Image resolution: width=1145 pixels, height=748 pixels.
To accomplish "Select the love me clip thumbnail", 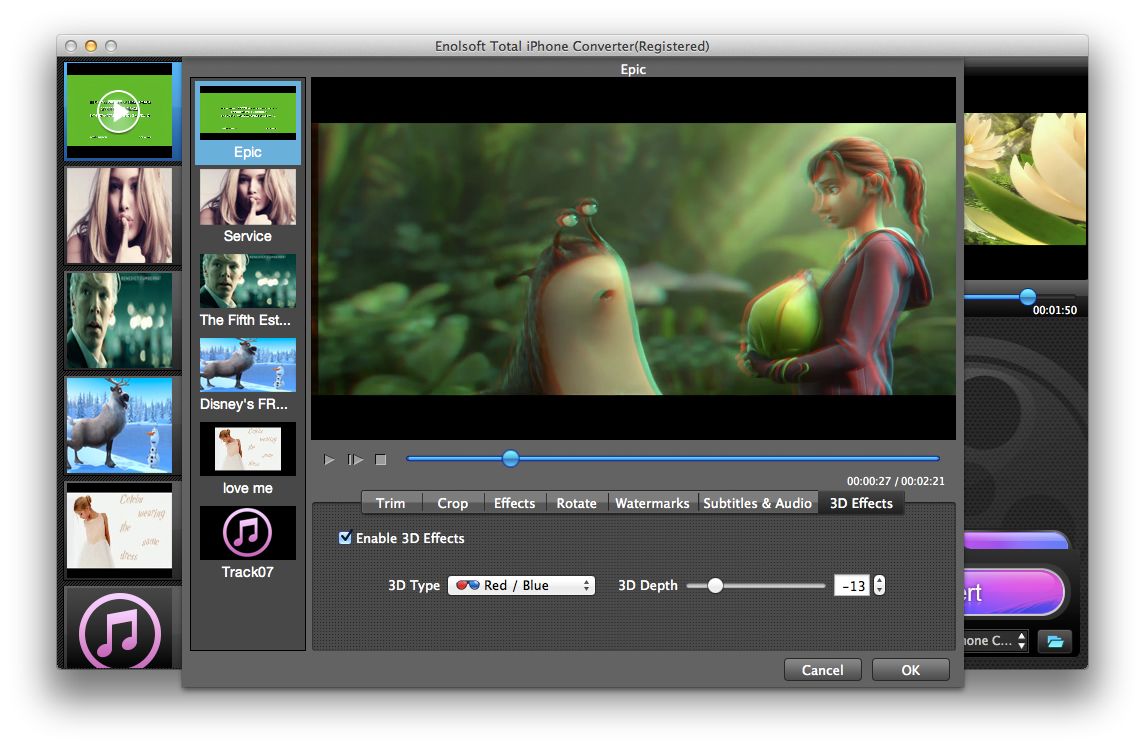I will [x=248, y=449].
